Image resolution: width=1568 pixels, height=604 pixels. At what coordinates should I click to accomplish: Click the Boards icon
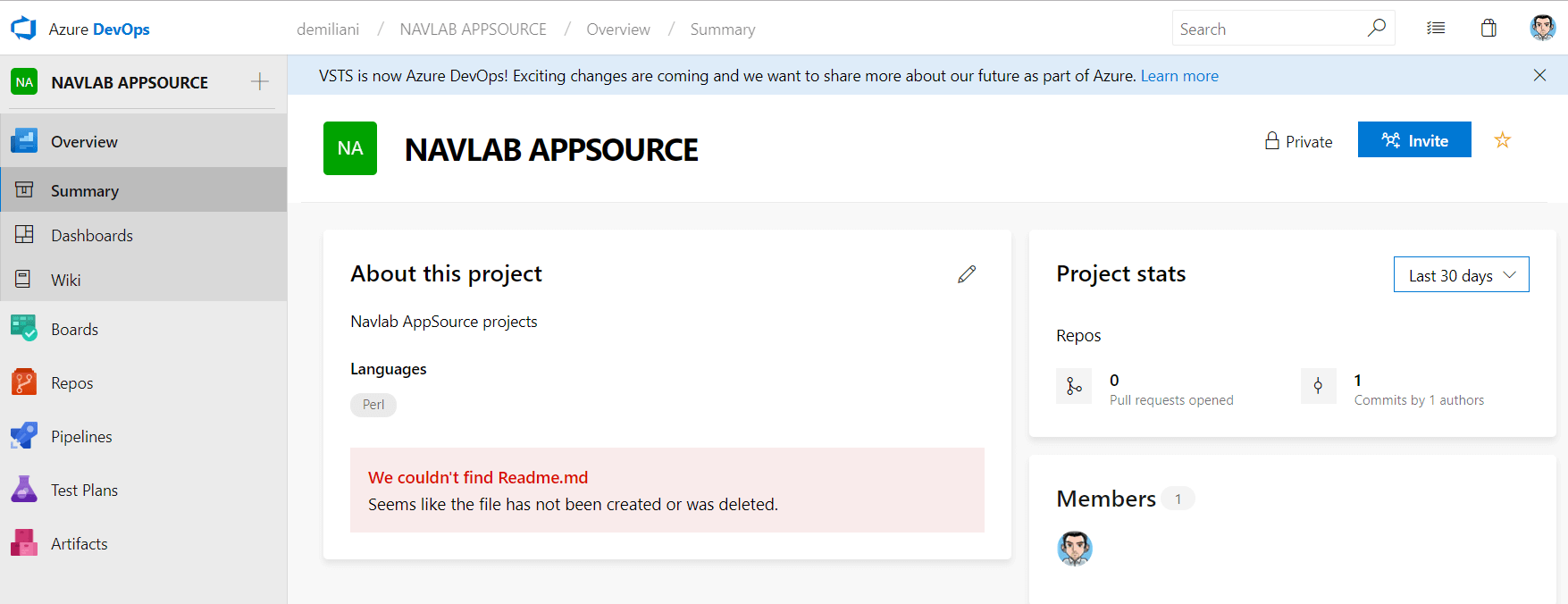click(24, 328)
